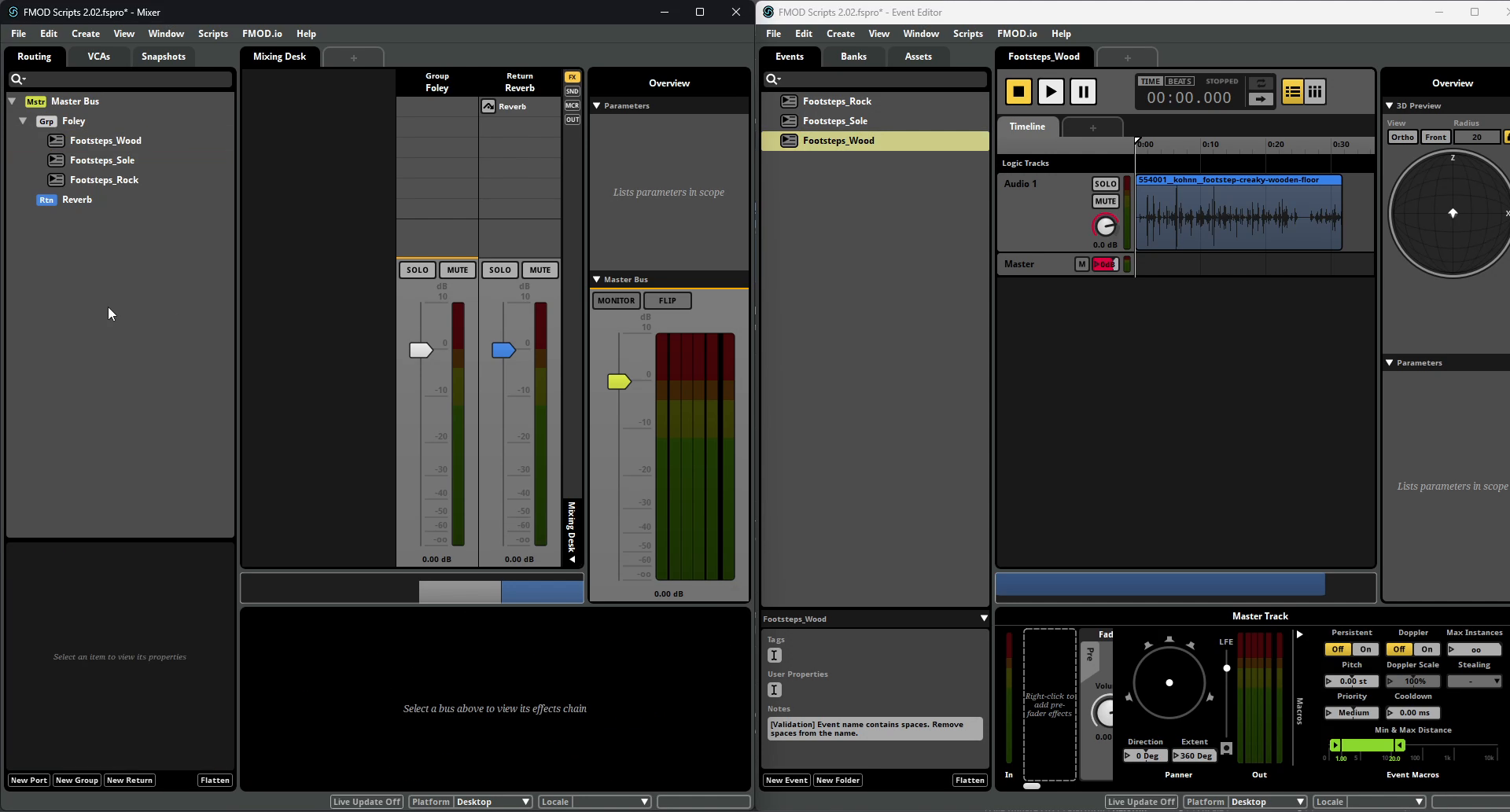
Task: Open the Mixer routing search magnifier
Action: (x=17, y=79)
